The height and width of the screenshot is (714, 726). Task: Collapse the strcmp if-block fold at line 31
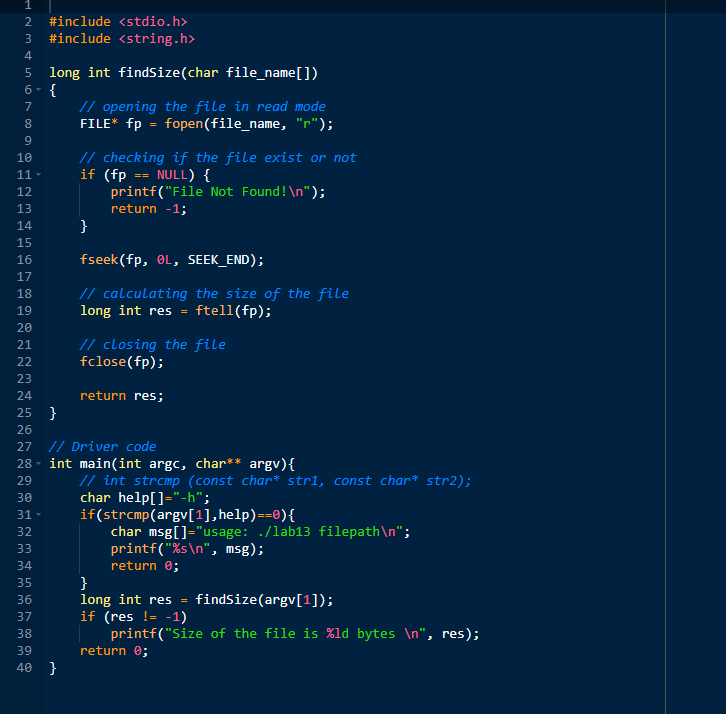(39, 514)
